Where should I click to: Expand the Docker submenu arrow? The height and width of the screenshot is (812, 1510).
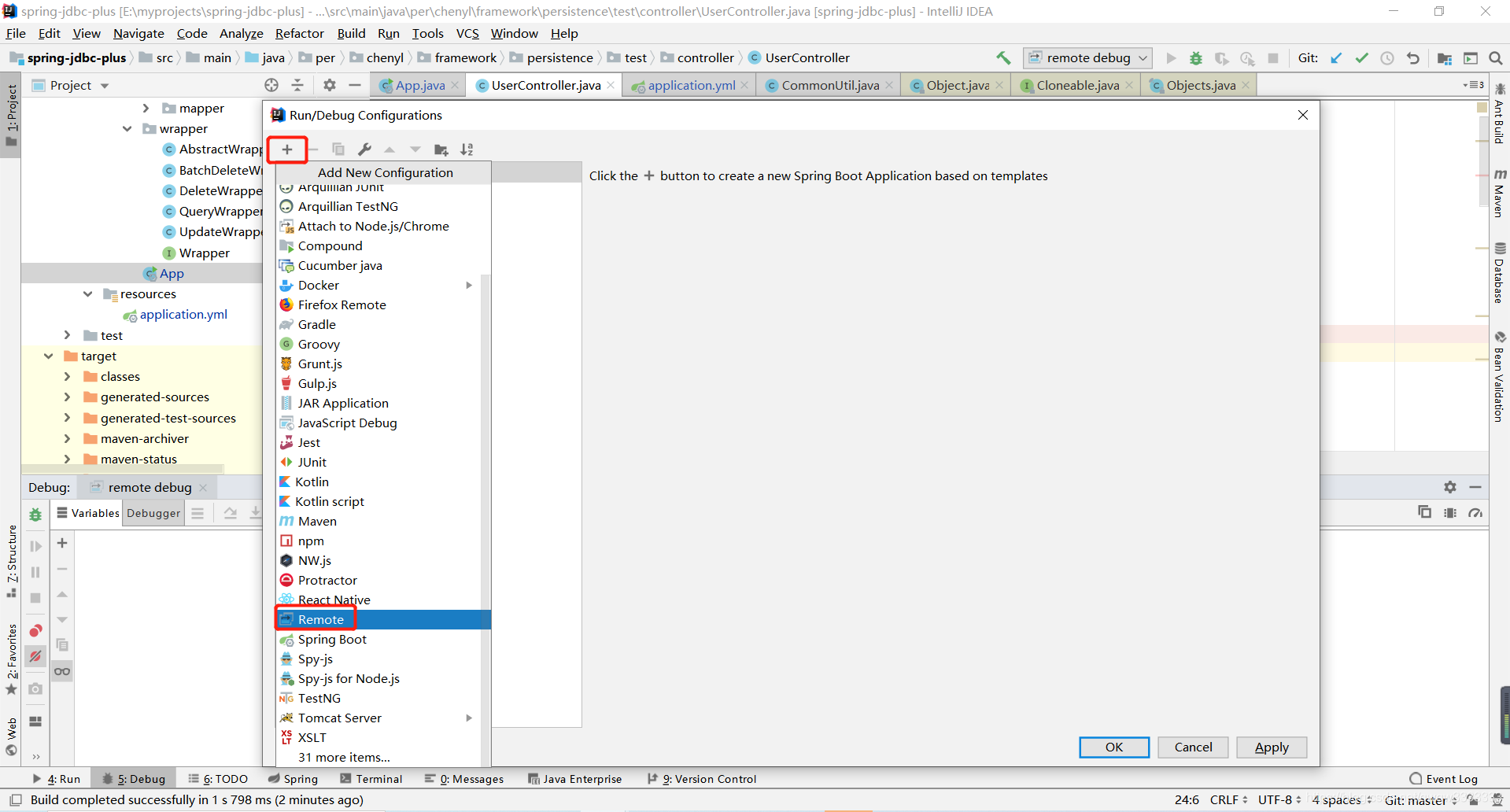pyautogui.click(x=469, y=285)
